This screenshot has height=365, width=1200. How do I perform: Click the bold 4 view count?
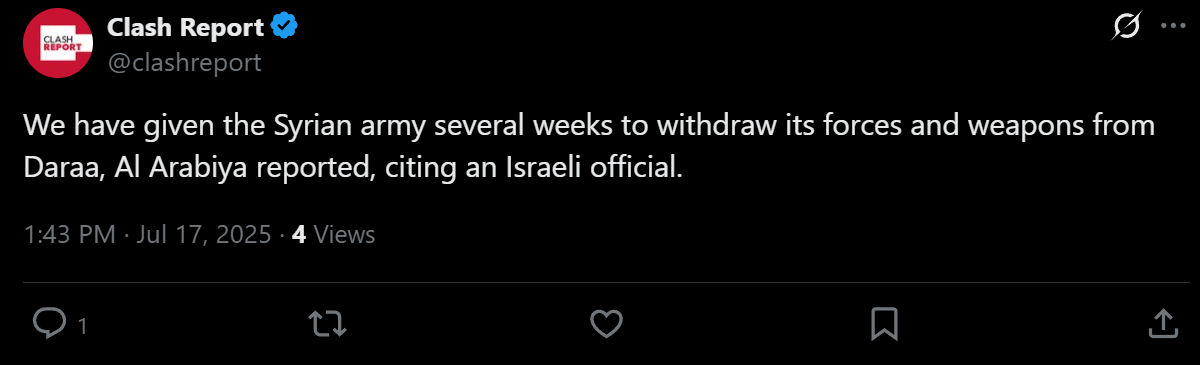tap(298, 235)
